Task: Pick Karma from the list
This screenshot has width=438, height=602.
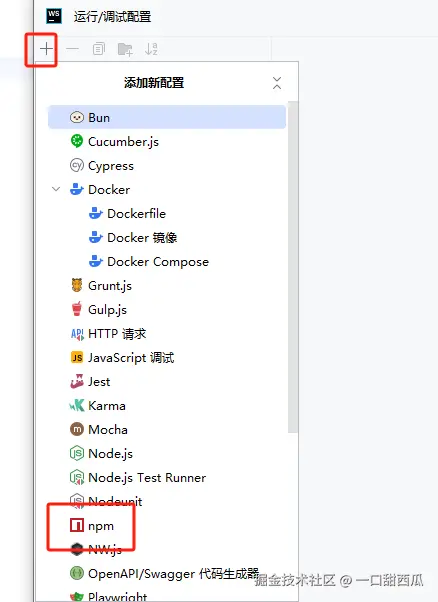Action: coord(167,405)
